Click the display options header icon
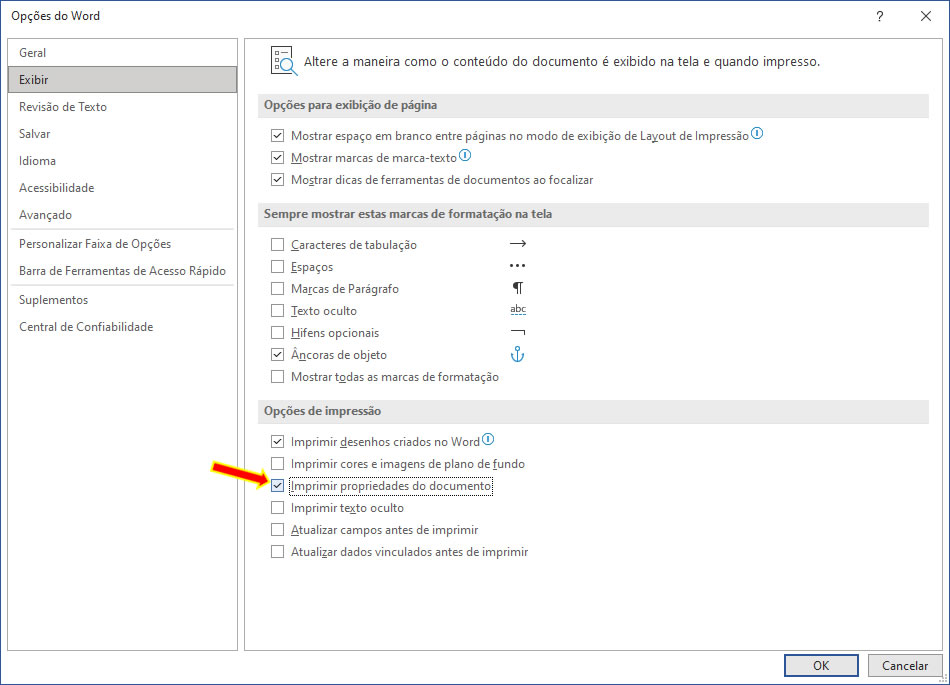Viewport: 950px width, 685px height. click(284, 61)
